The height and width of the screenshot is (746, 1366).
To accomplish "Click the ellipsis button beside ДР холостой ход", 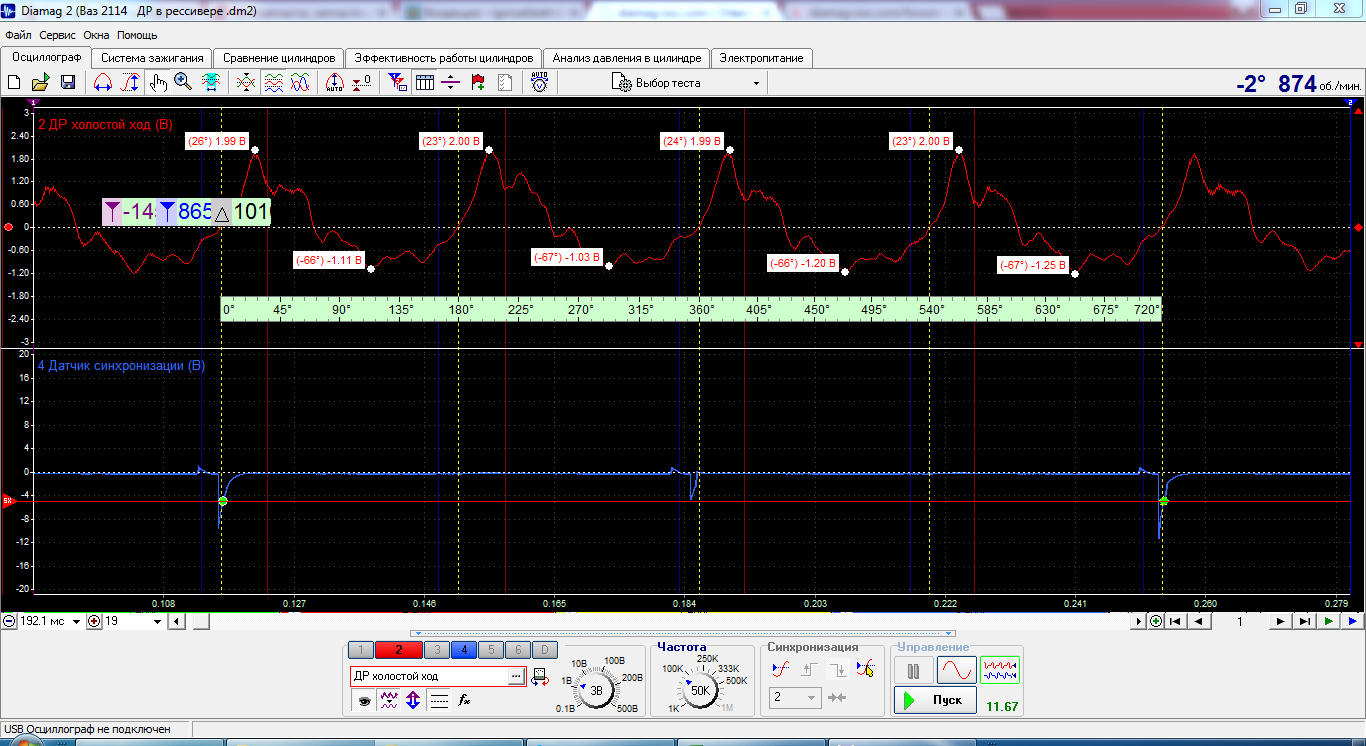I will [x=516, y=676].
